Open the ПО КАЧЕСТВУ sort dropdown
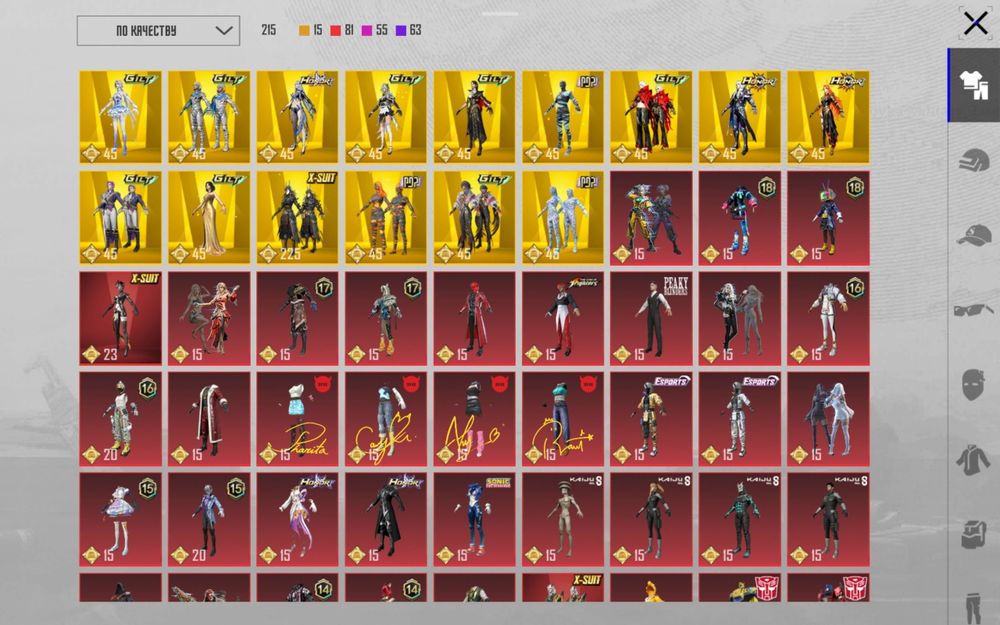This screenshot has width=1000, height=625. point(158,31)
